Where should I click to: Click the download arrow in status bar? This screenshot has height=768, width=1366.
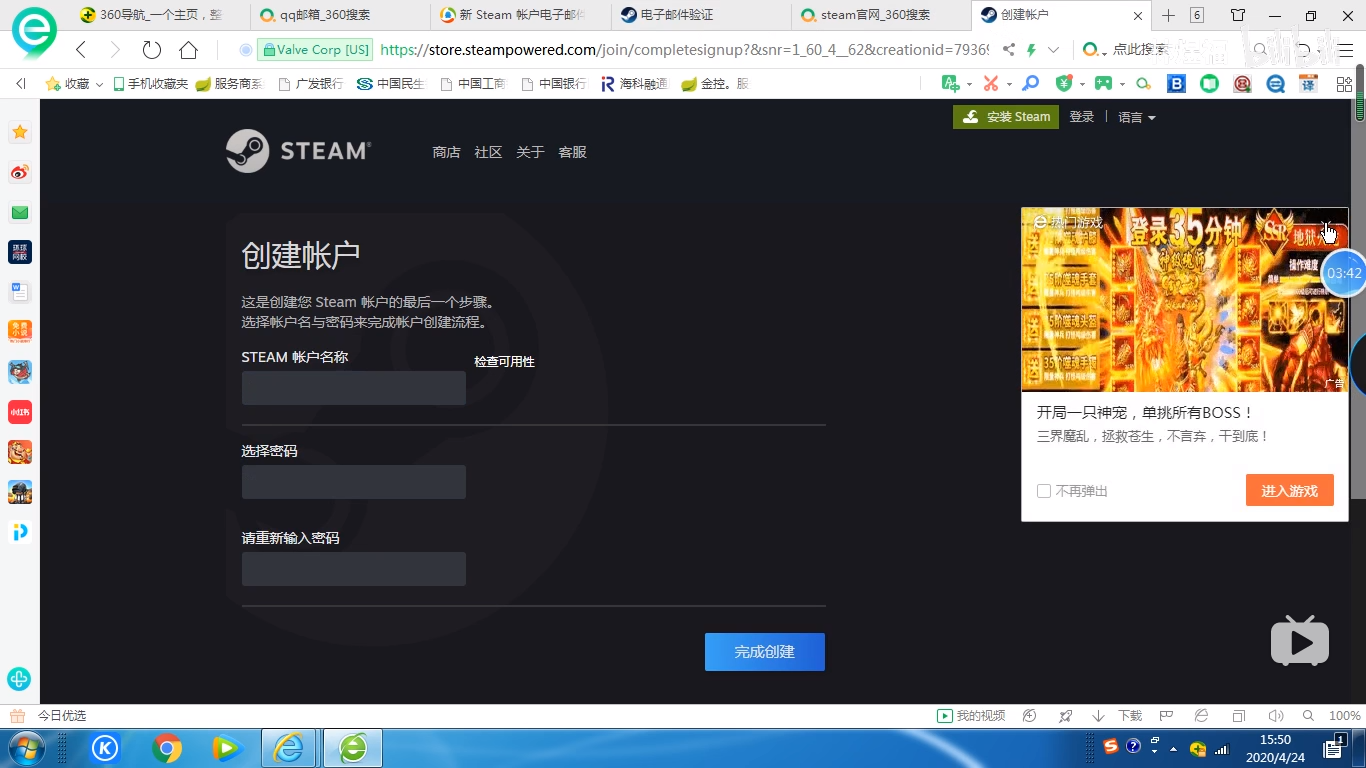[x=1098, y=716]
